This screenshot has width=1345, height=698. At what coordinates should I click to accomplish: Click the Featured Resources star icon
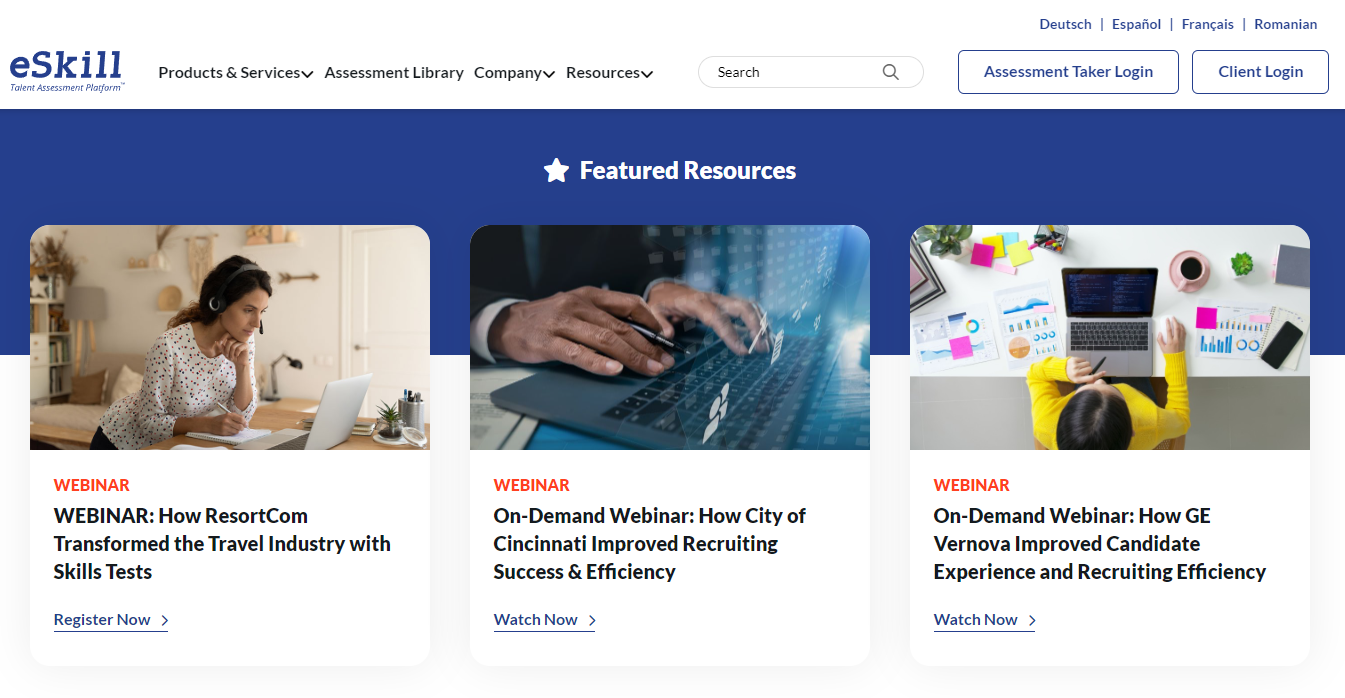click(556, 171)
